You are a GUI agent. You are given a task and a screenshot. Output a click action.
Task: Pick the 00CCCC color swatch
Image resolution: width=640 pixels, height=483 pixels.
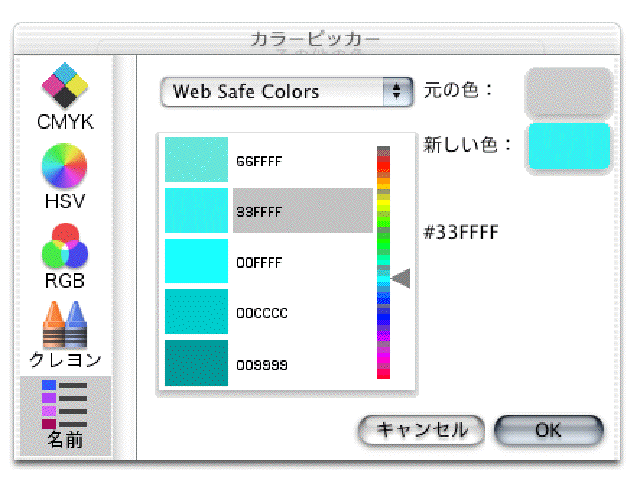[196, 313]
